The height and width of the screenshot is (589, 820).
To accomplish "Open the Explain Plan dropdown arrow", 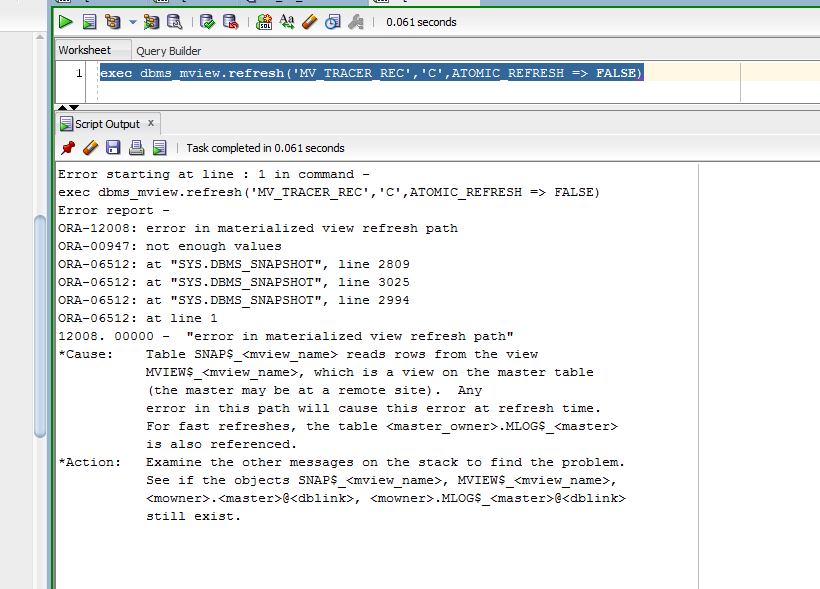I will tap(131, 21).
